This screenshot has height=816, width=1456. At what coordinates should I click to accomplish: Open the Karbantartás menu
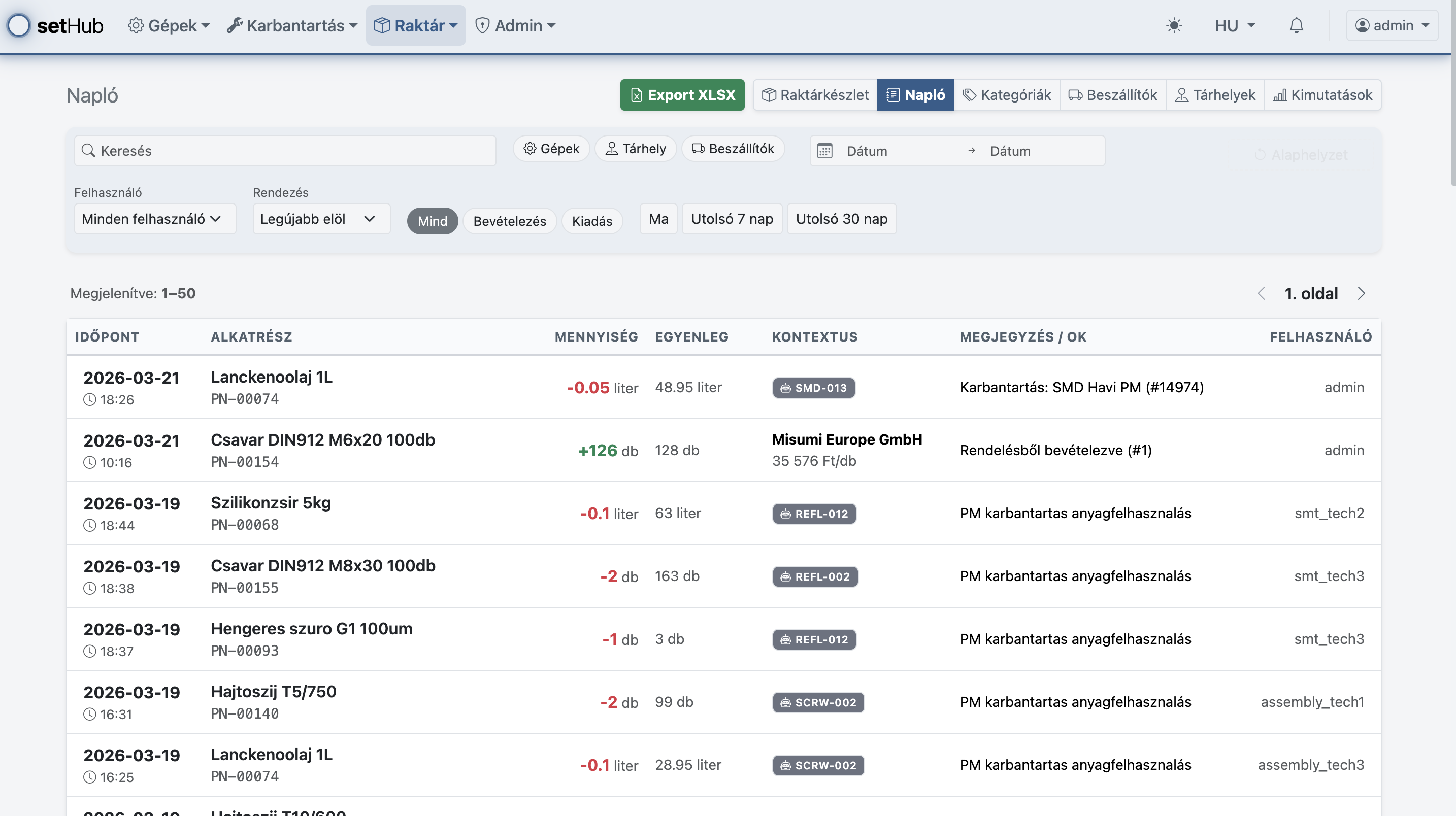(292, 26)
